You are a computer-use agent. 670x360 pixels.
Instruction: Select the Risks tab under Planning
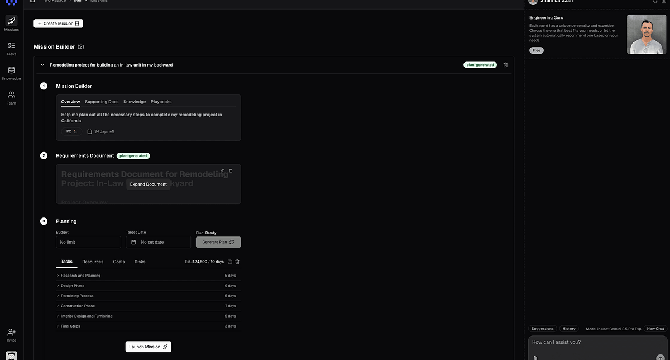(x=140, y=261)
